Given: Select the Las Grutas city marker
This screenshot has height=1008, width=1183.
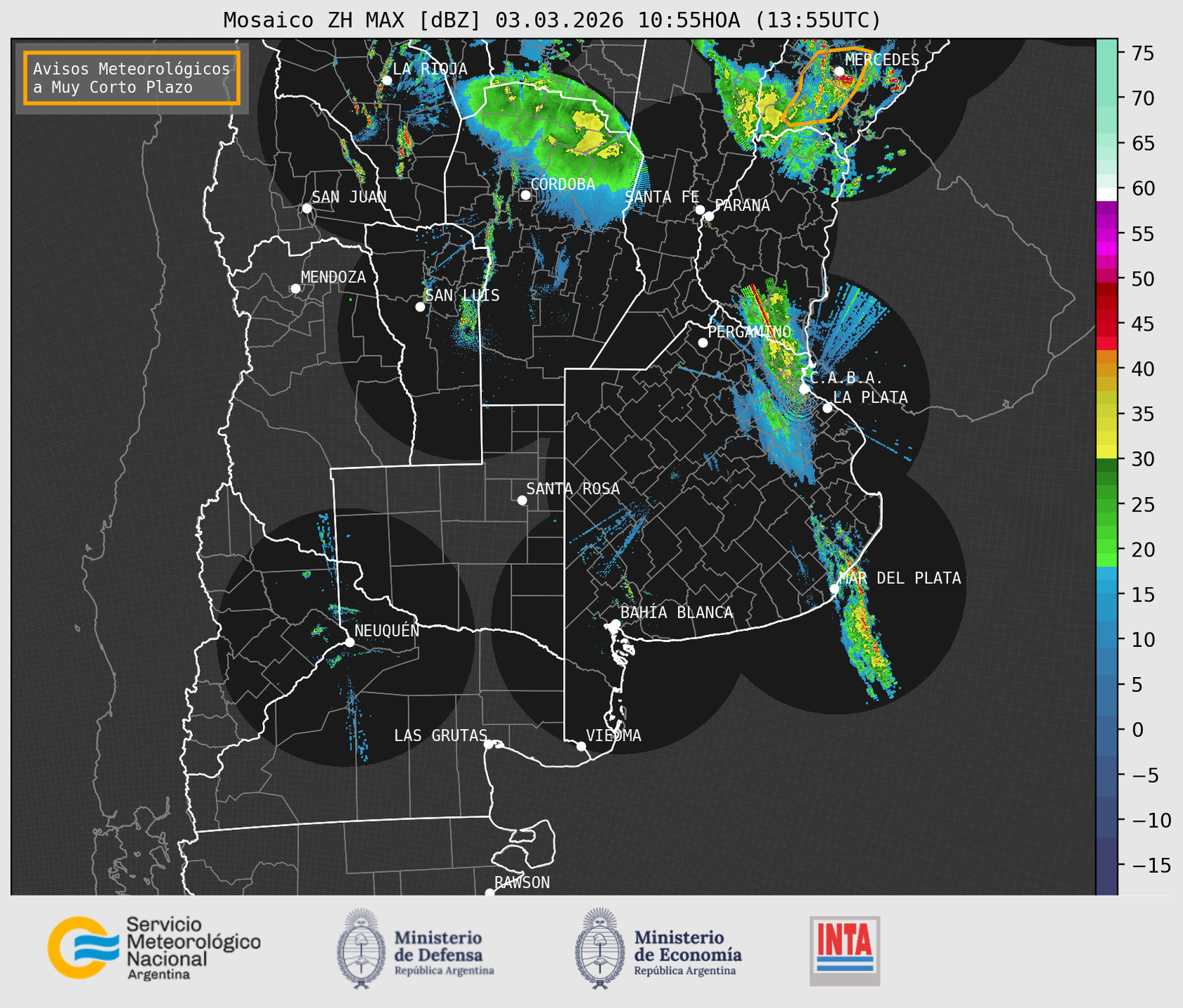Looking at the screenshot, I should pos(489,744).
